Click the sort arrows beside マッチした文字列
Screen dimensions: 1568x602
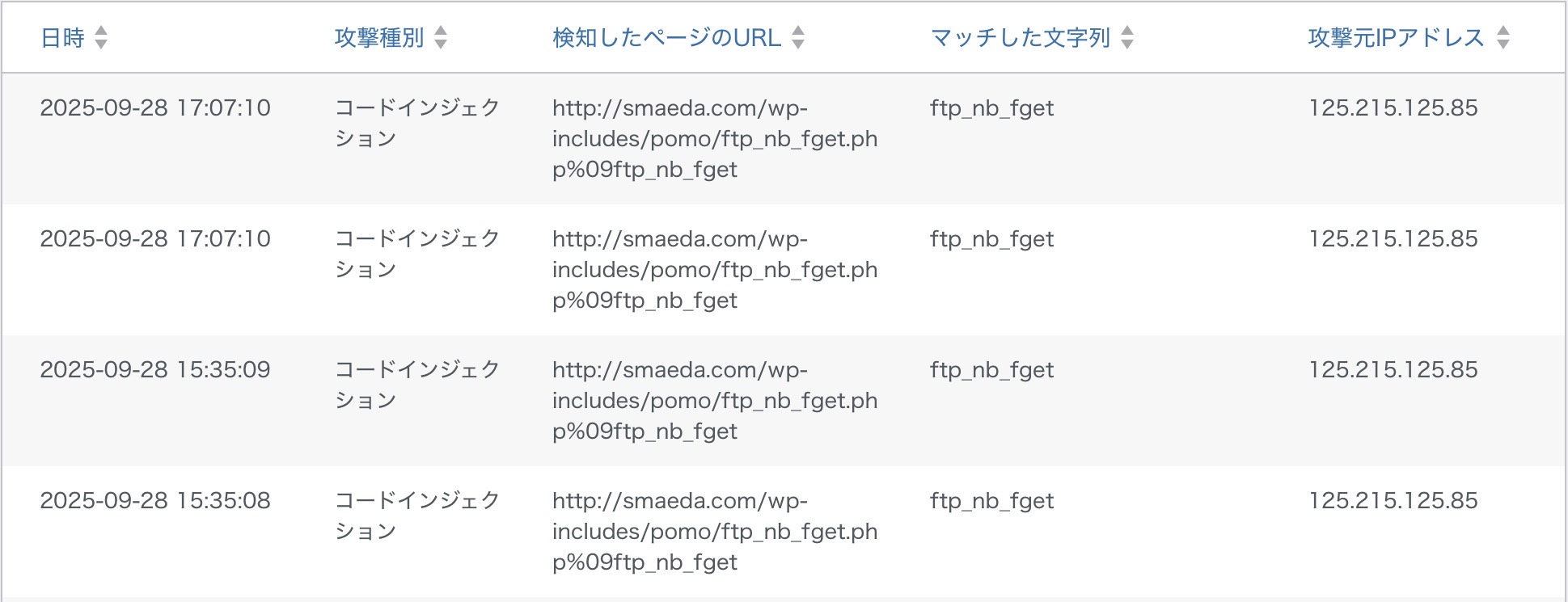(1127, 37)
